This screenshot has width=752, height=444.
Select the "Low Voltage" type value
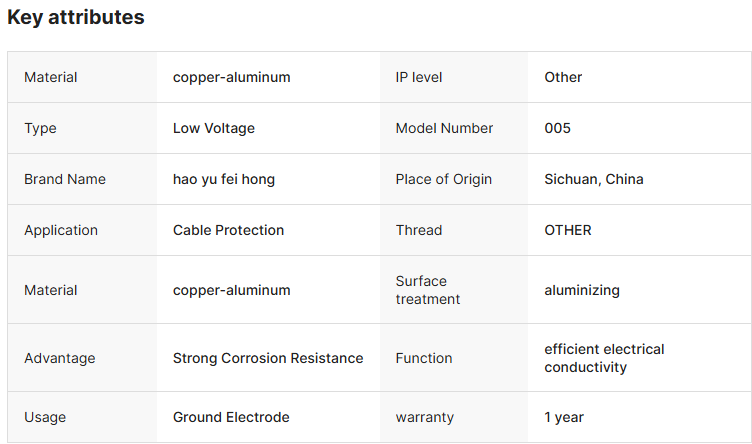point(214,128)
